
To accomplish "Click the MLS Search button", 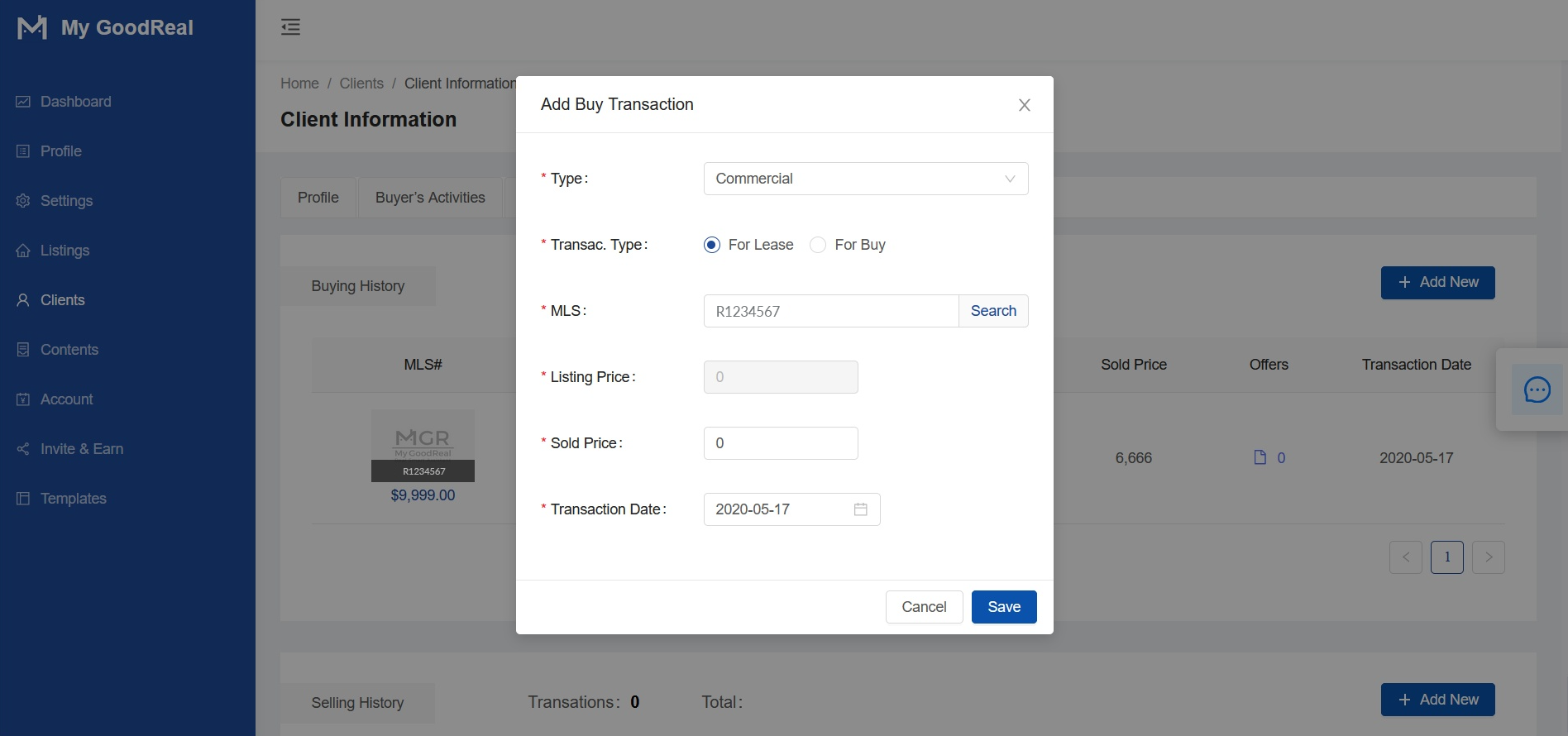I will click(x=993, y=311).
